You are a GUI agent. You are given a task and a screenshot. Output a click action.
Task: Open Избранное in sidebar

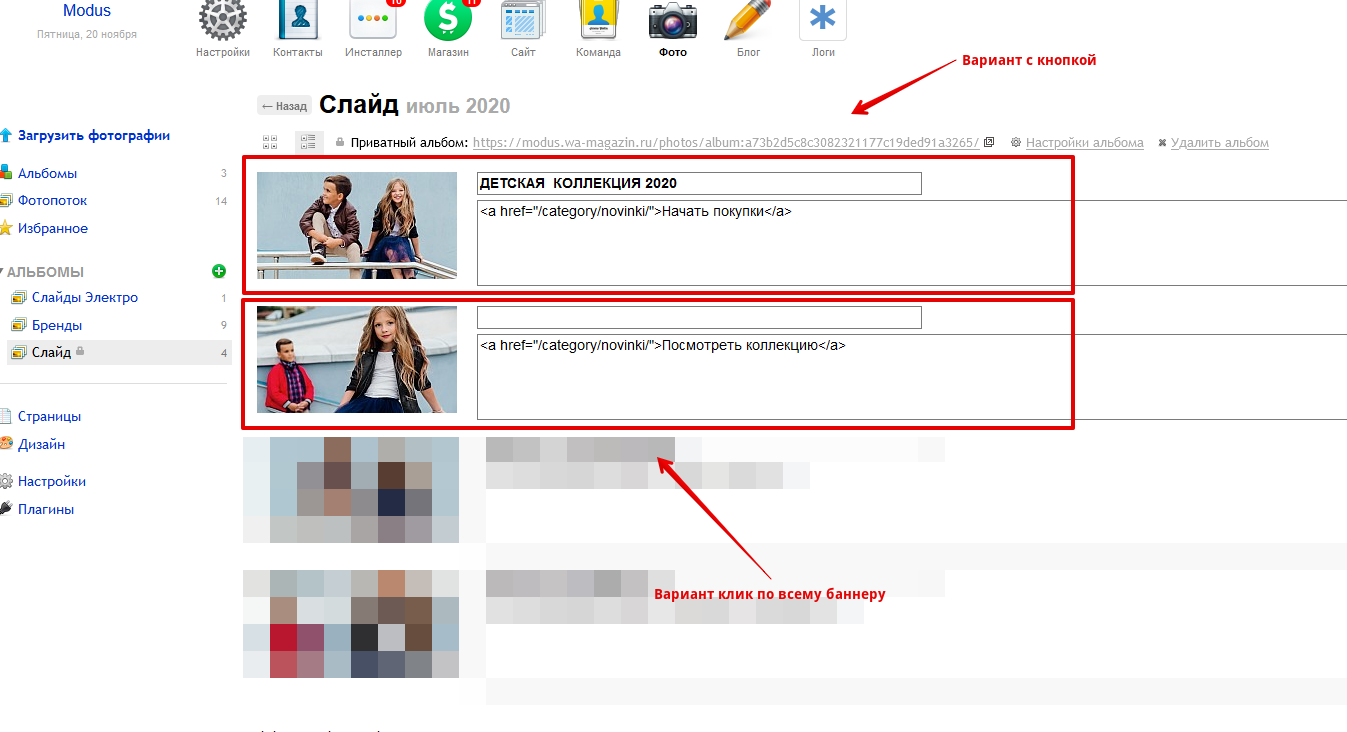pos(52,229)
